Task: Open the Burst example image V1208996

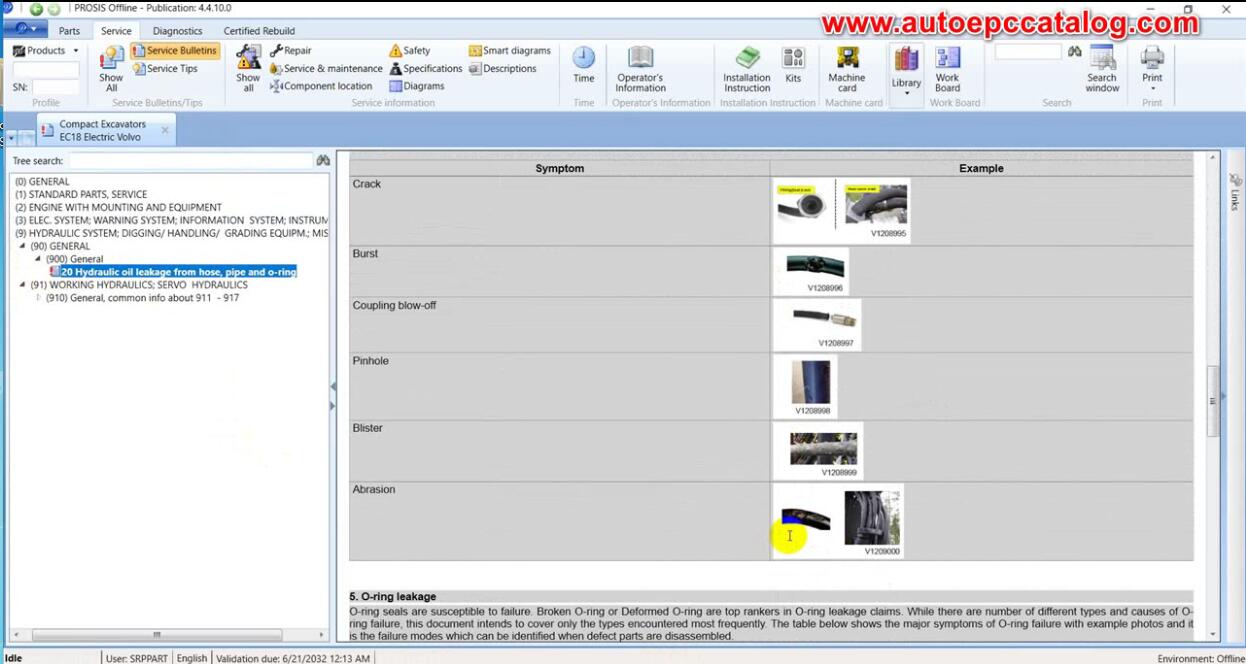Action: click(812, 271)
